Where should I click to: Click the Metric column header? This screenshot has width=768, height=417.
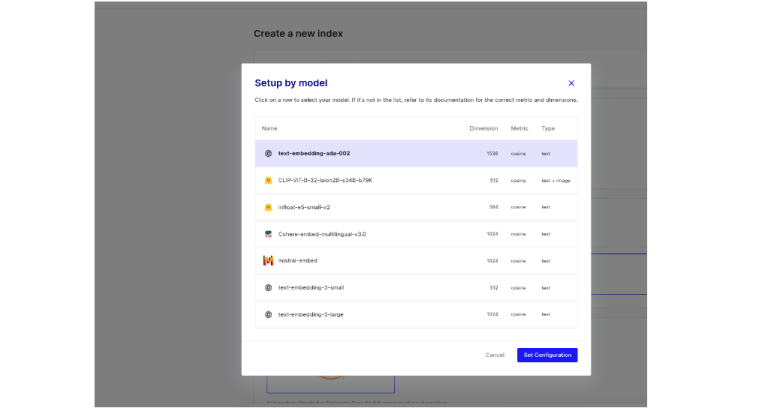point(519,128)
